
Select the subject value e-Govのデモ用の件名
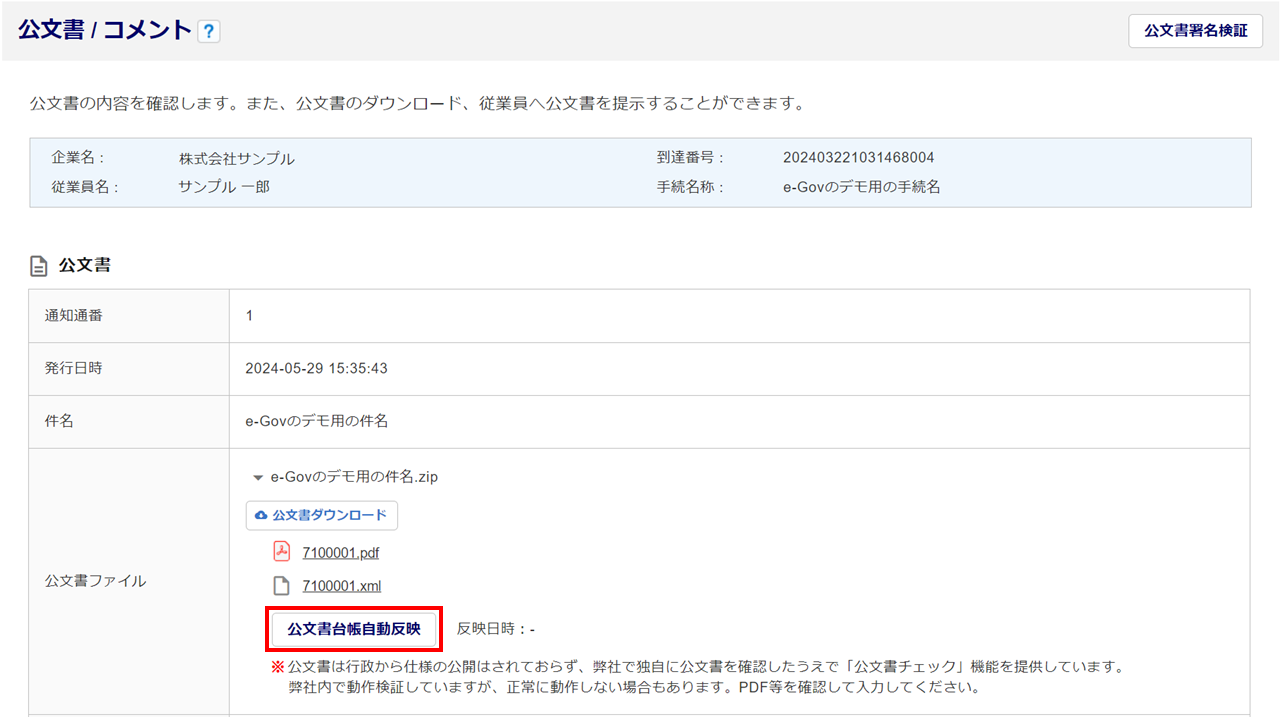point(316,422)
